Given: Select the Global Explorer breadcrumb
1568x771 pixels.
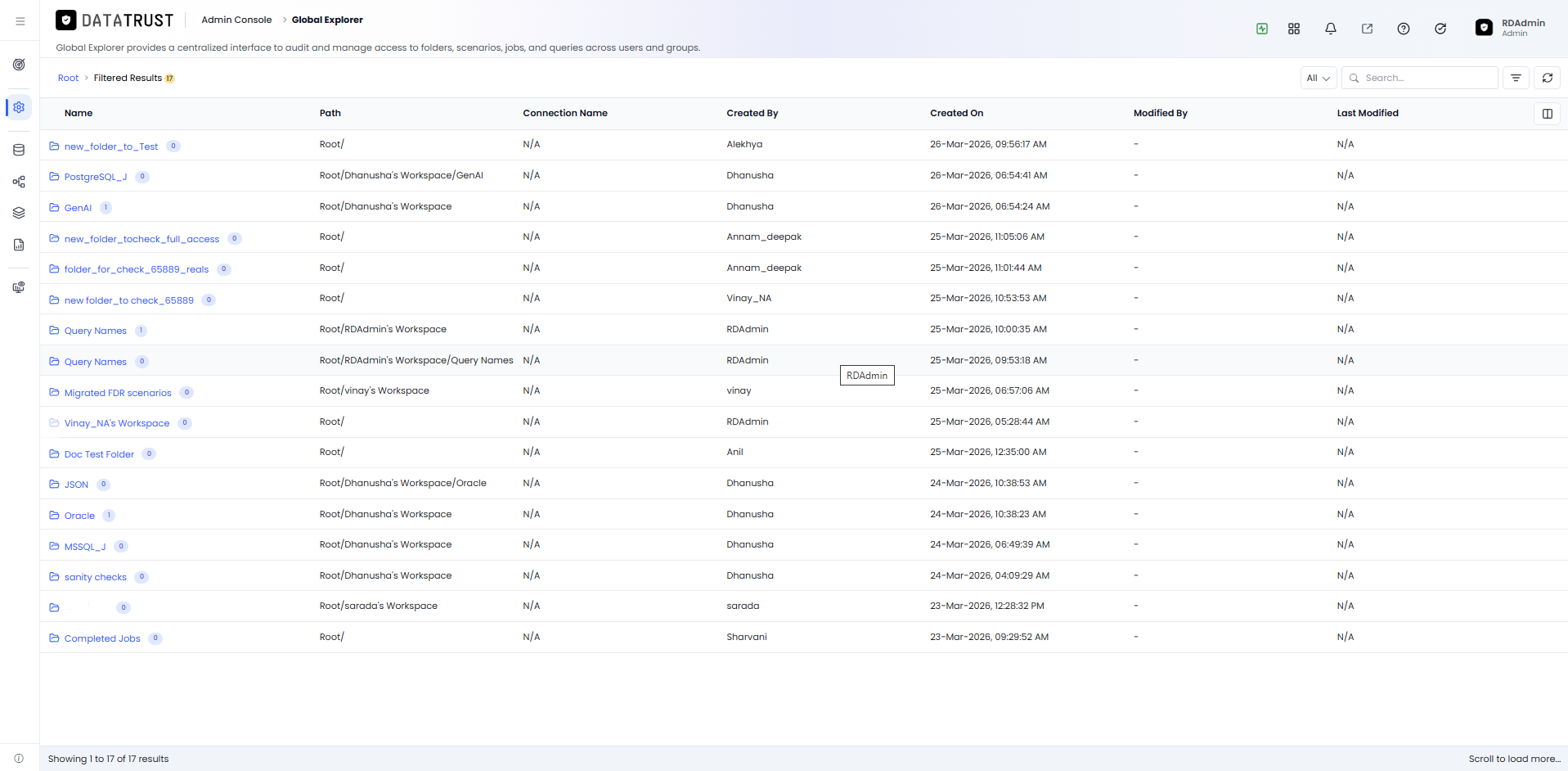Looking at the screenshot, I should (x=327, y=20).
